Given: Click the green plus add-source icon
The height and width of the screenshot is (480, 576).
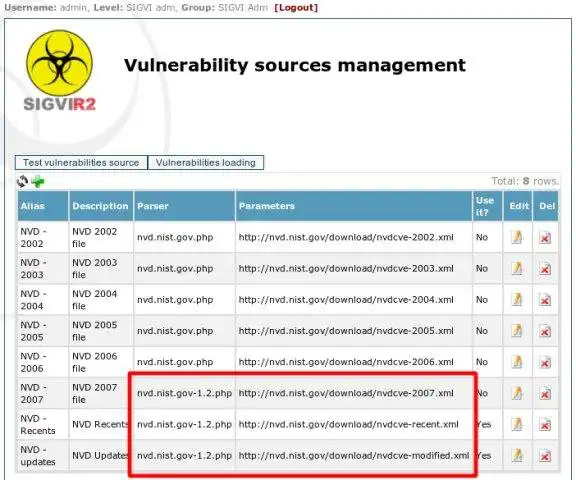Looking at the screenshot, I should coord(38,181).
